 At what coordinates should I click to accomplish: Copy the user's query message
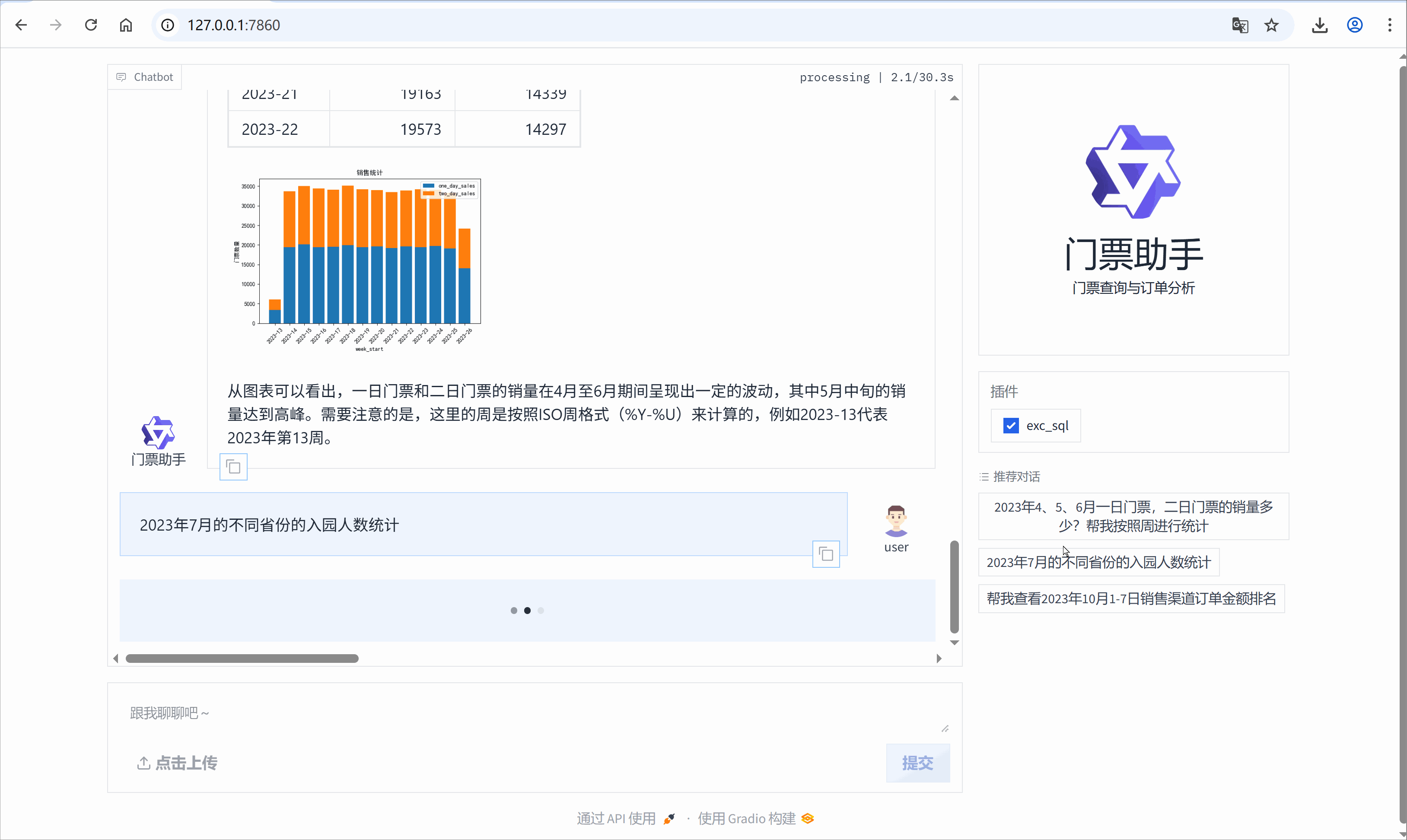tap(825, 554)
